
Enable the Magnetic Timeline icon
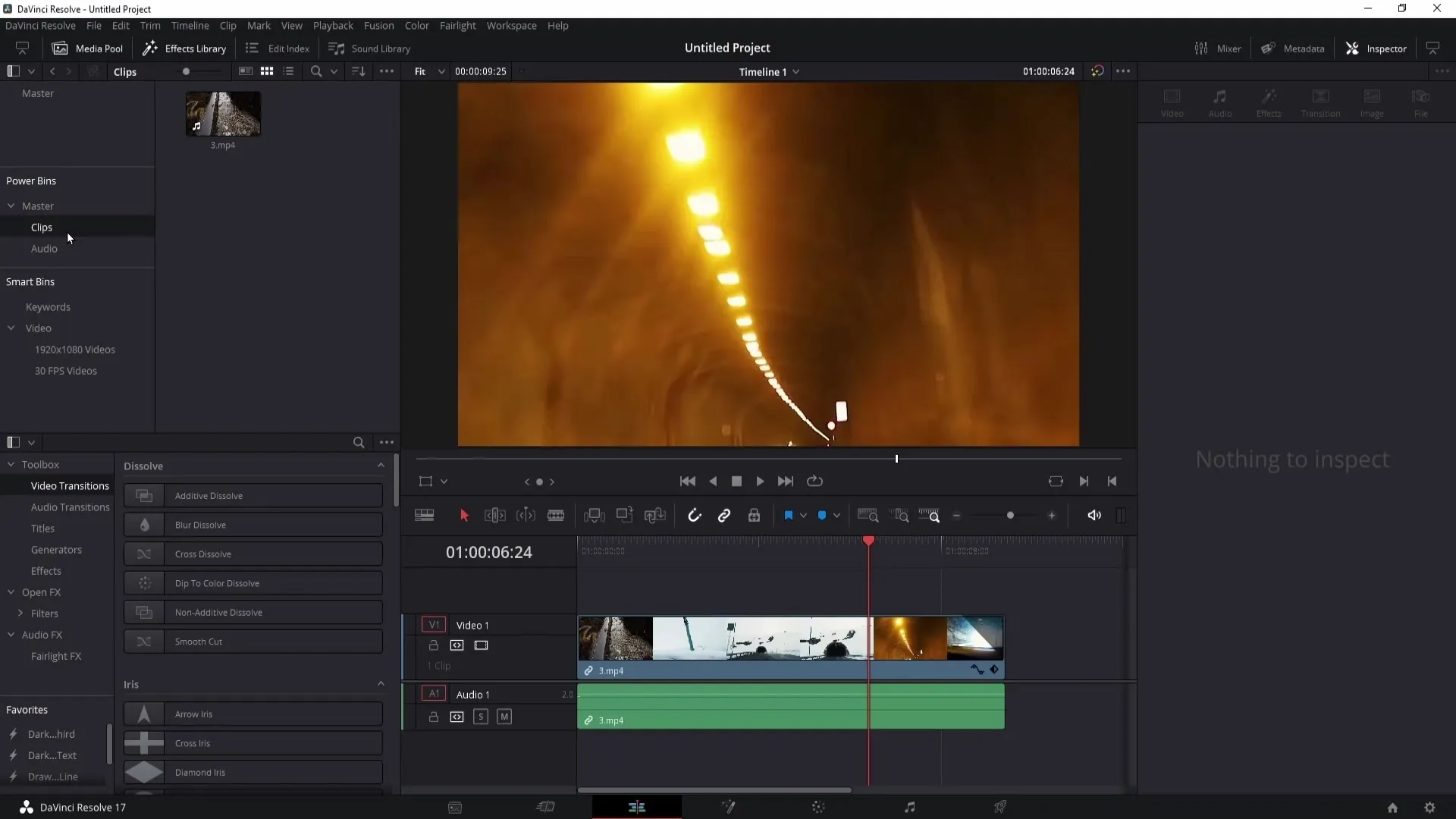click(695, 515)
